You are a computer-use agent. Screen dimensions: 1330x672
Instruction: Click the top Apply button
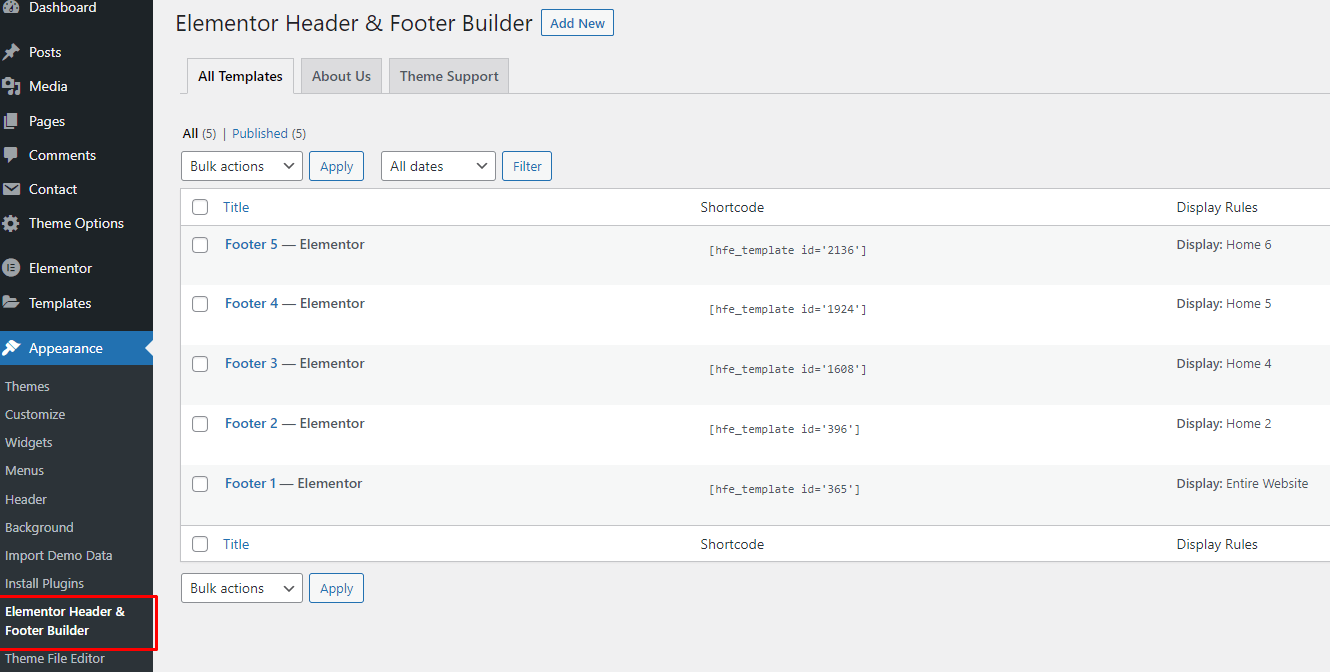coord(336,166)
